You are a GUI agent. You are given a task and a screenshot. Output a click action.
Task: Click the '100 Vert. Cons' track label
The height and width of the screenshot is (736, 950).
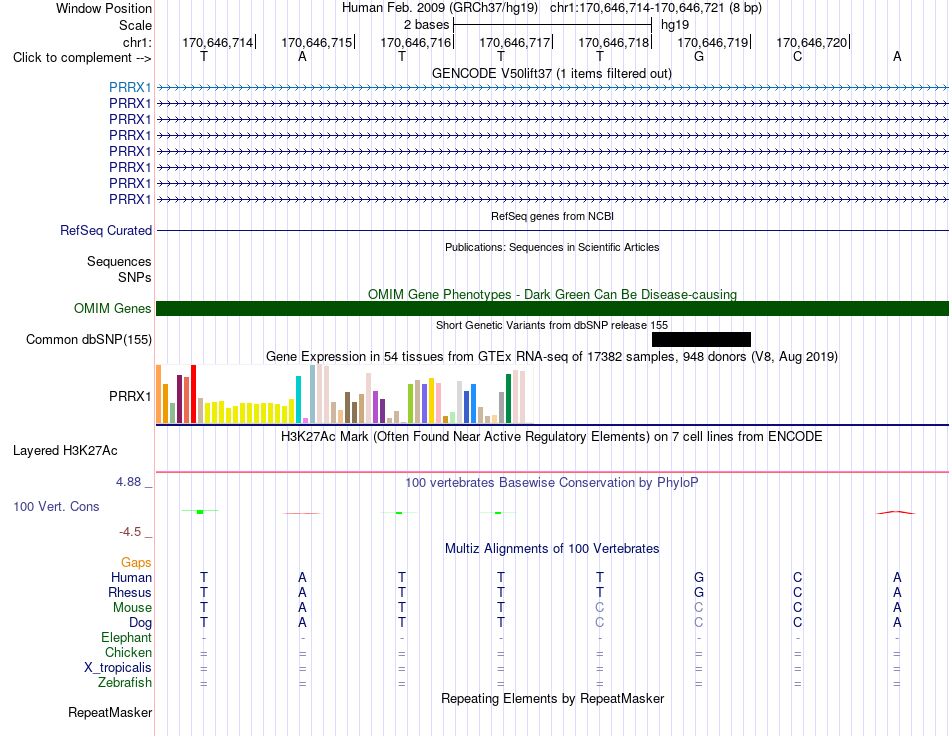[56, 506]
